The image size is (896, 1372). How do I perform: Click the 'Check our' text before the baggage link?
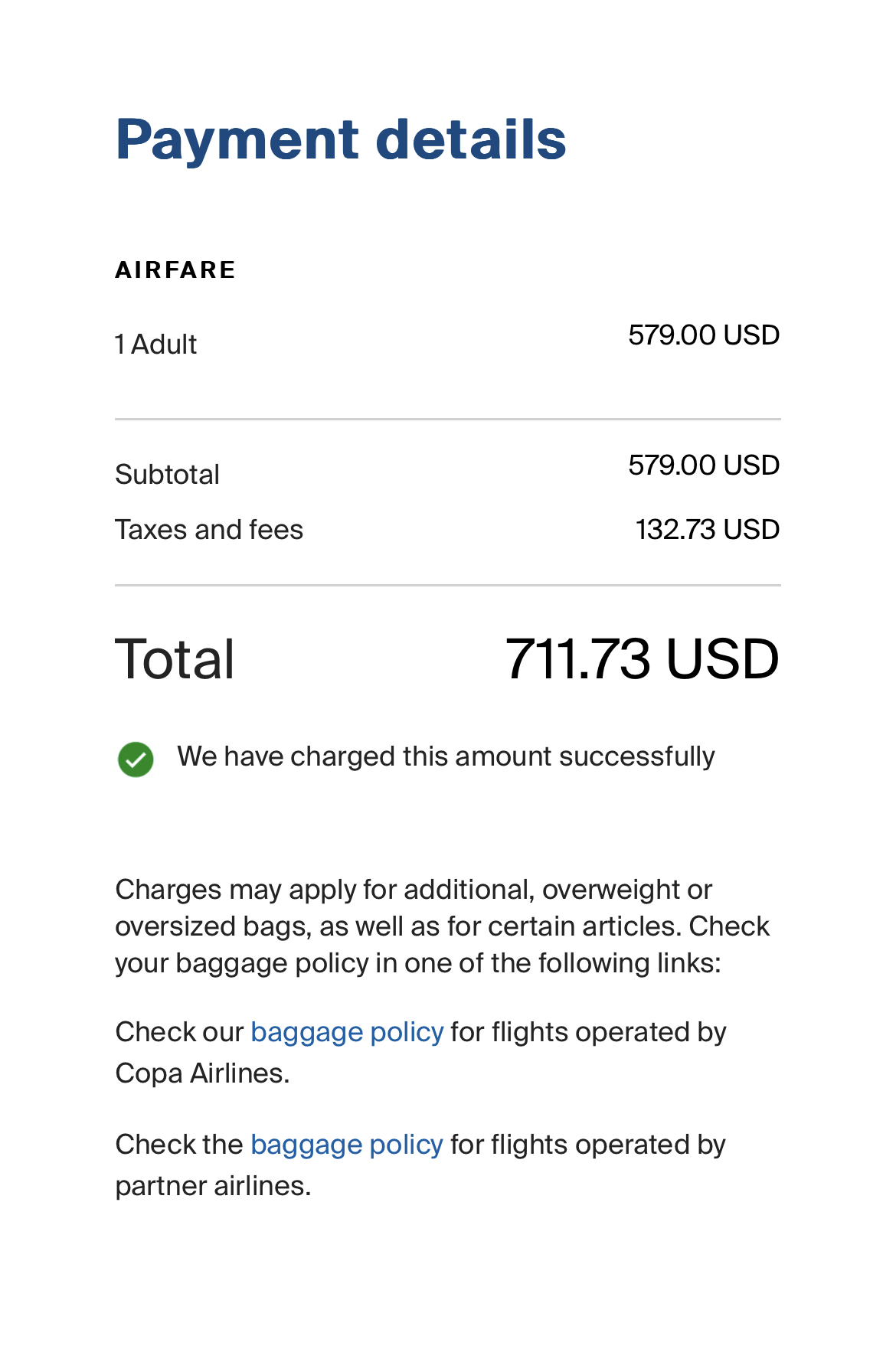tap(179, 1033)
